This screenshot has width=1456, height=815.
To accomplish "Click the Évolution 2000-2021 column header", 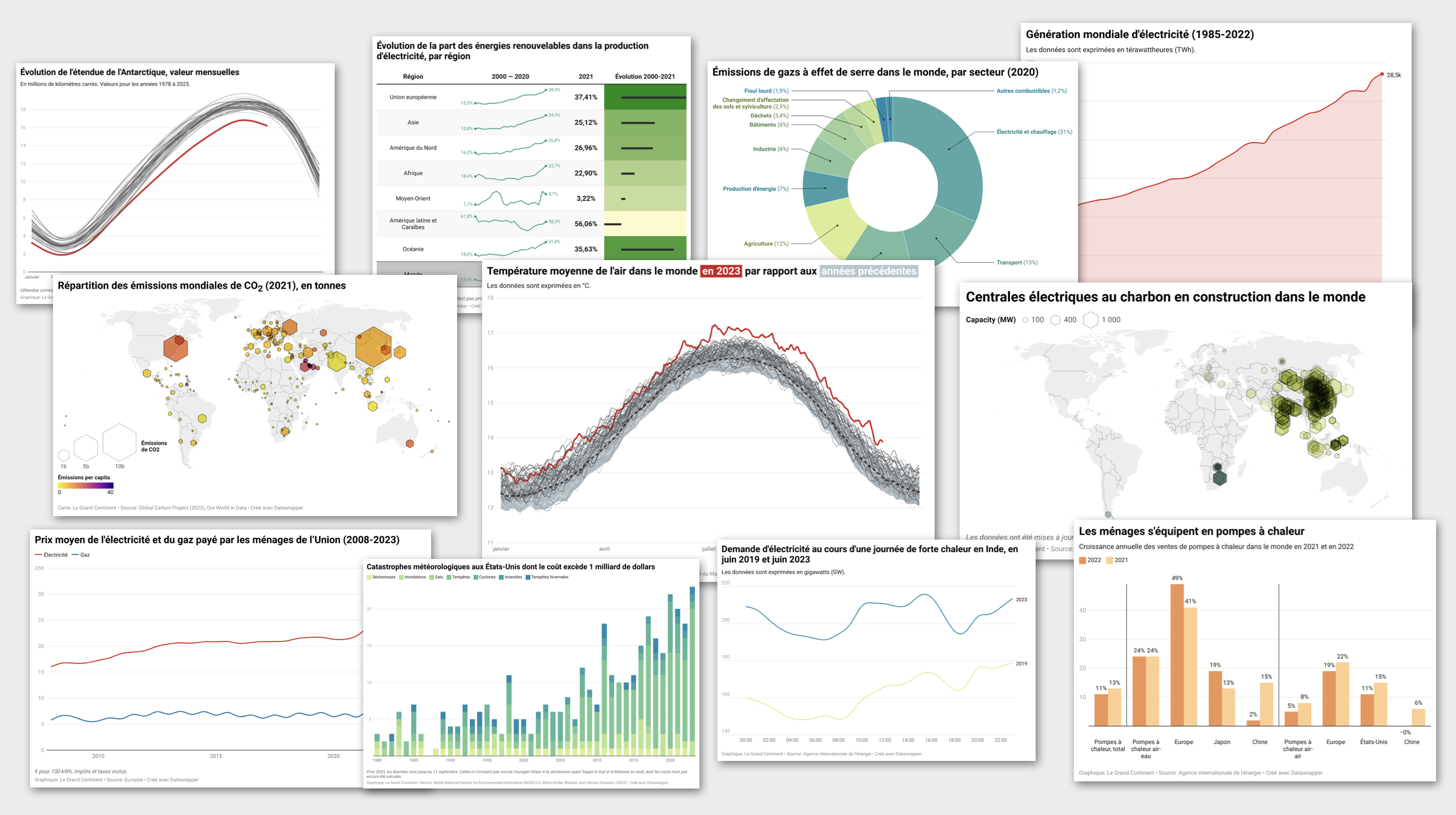I will pos(644,77).
